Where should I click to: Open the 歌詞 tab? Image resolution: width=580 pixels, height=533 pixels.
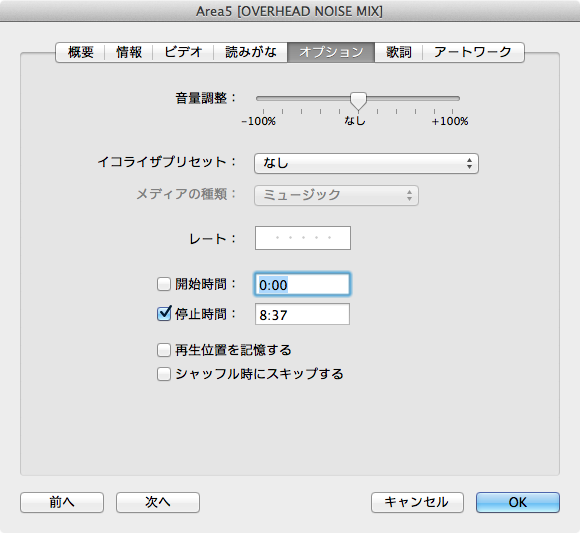[398, 52]
